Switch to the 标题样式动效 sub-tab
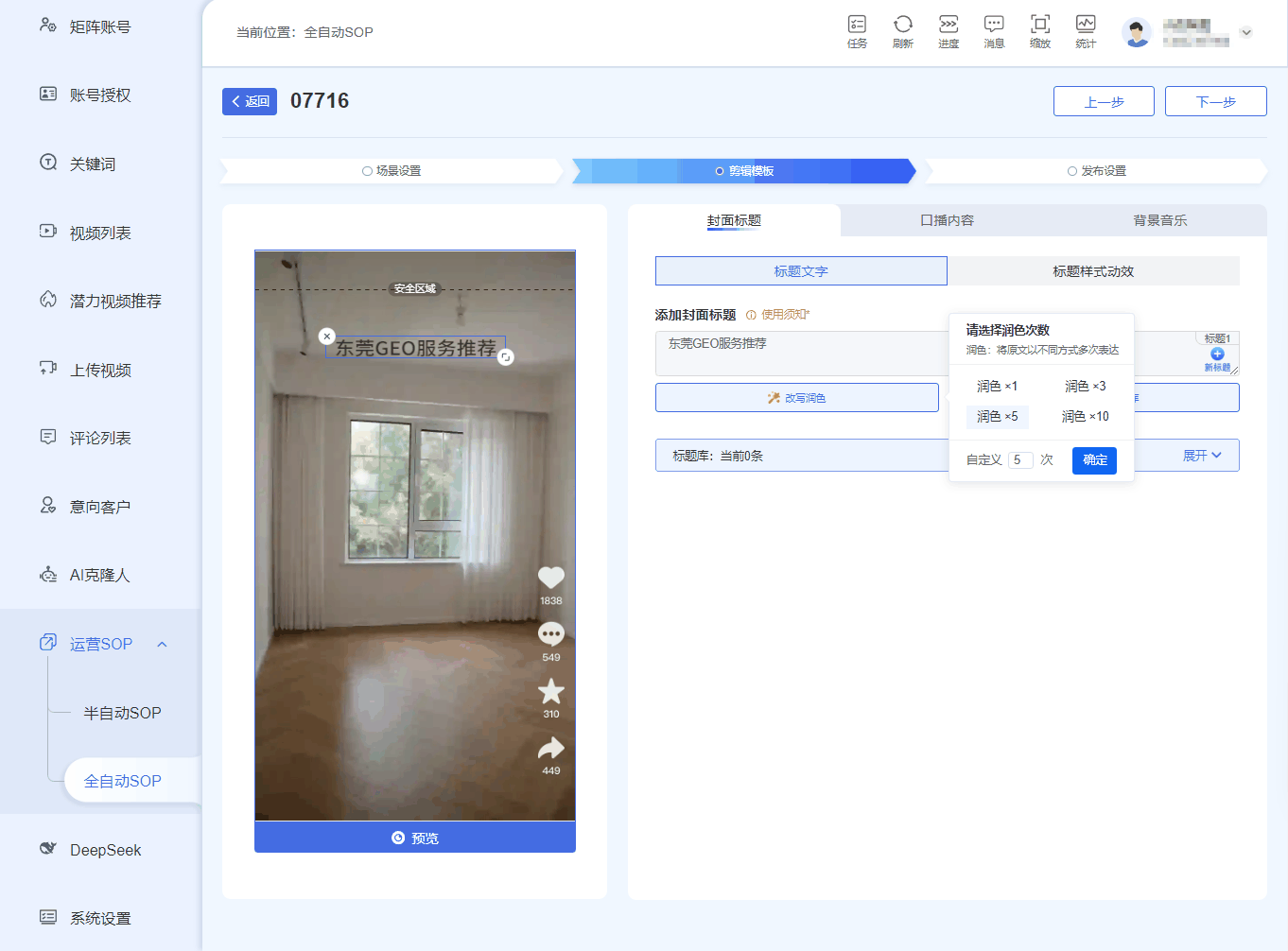Screen dimensions: 1288x951 point(1093,271)
